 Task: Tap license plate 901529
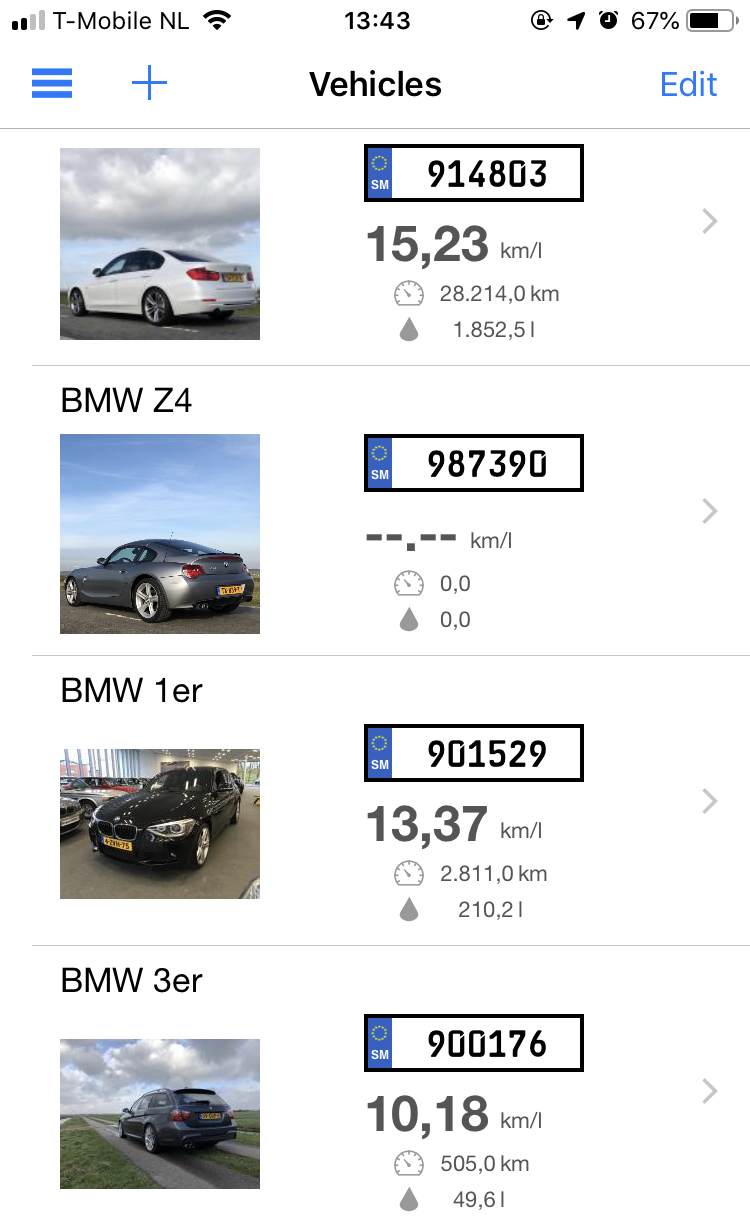pos(473,753)
